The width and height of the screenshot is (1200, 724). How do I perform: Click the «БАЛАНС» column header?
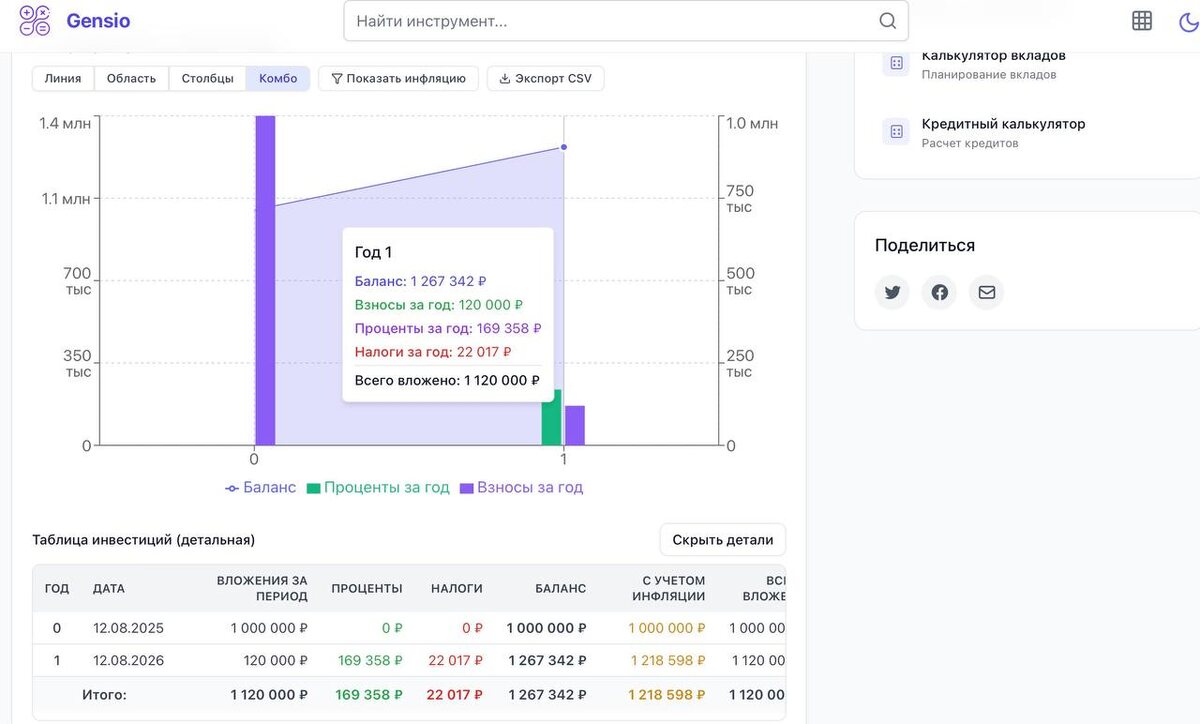pos(561,588)
